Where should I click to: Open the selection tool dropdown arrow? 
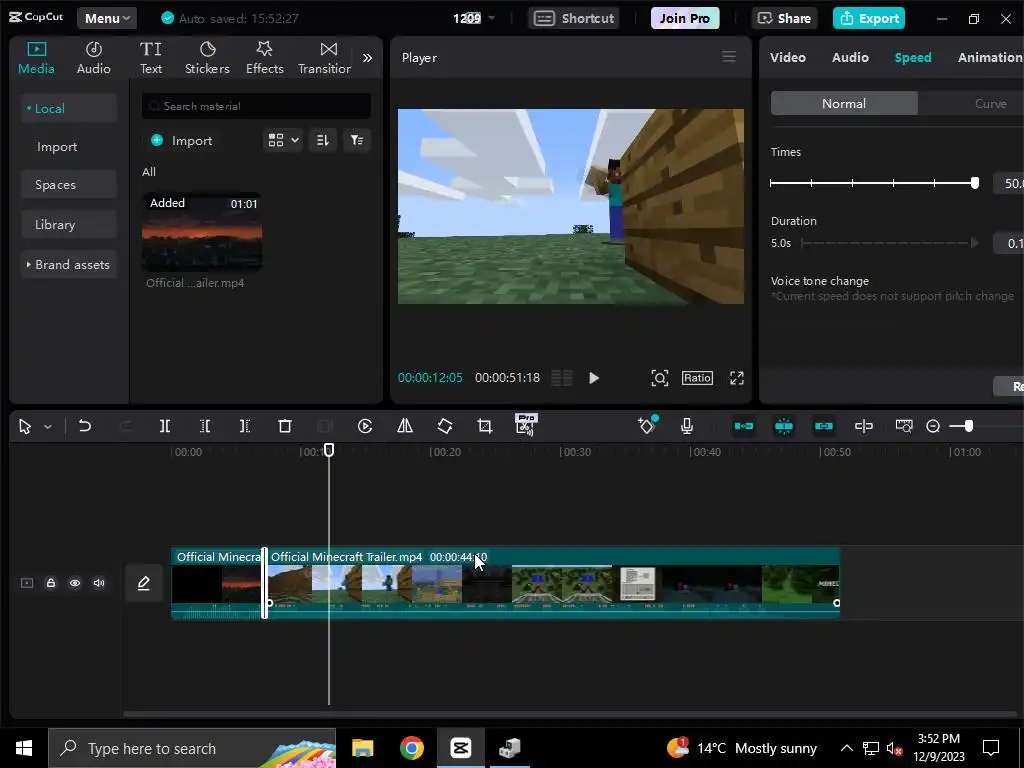(48, 426)
